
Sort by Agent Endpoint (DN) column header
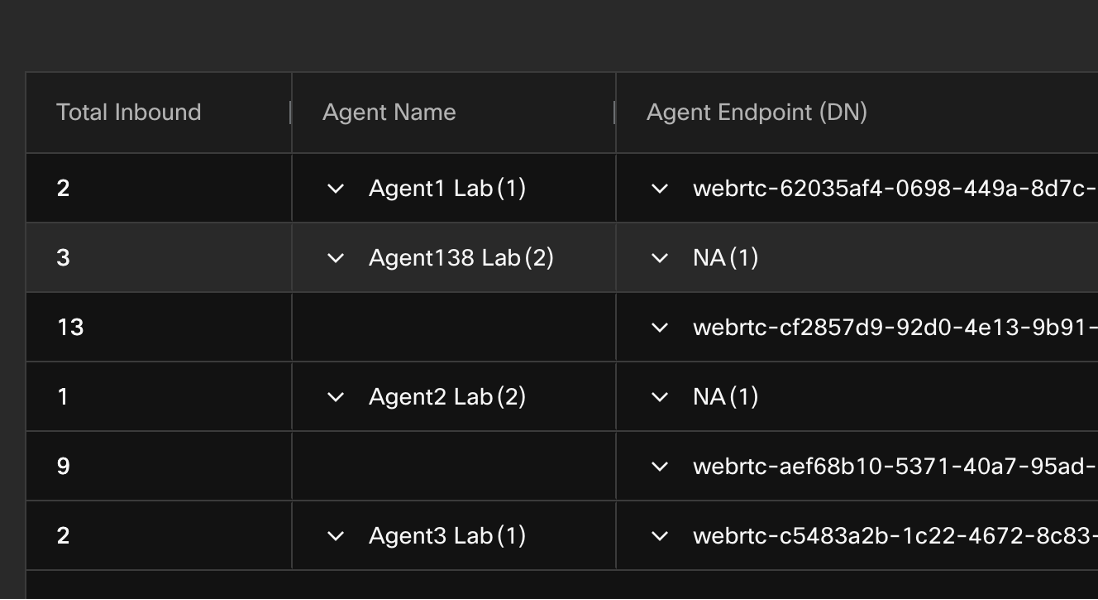(756, 112)
